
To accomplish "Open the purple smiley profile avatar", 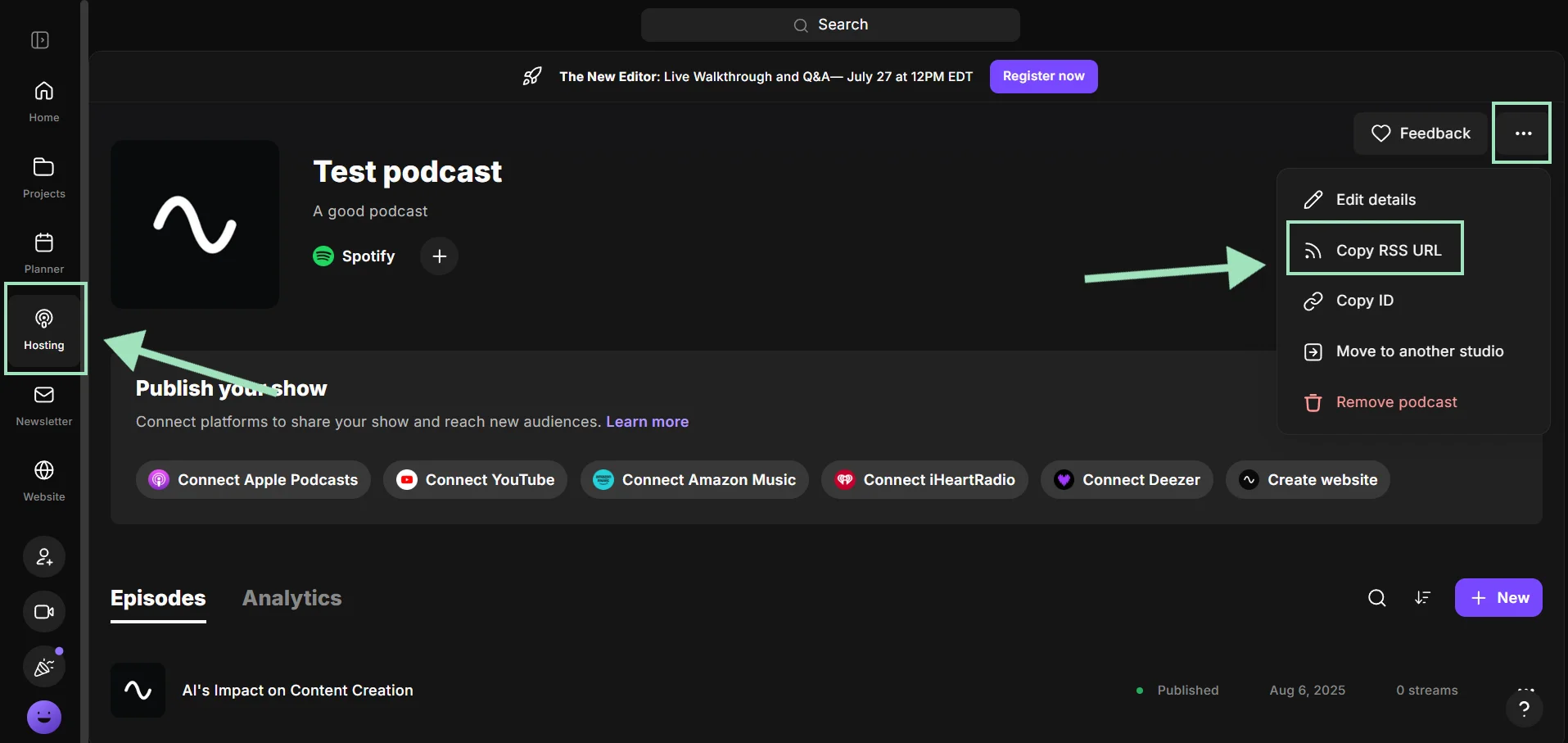I will point(44,718).
